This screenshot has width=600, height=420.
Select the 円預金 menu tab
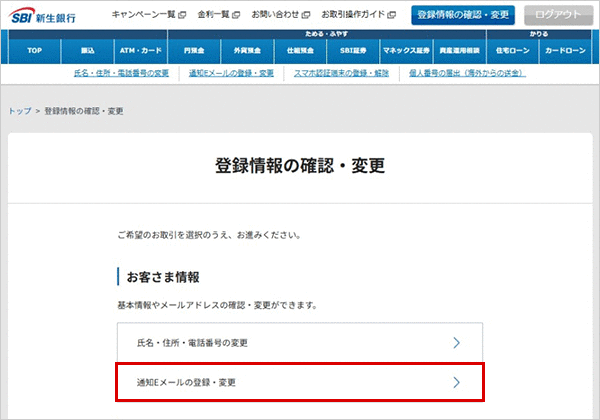click(194, 50)
